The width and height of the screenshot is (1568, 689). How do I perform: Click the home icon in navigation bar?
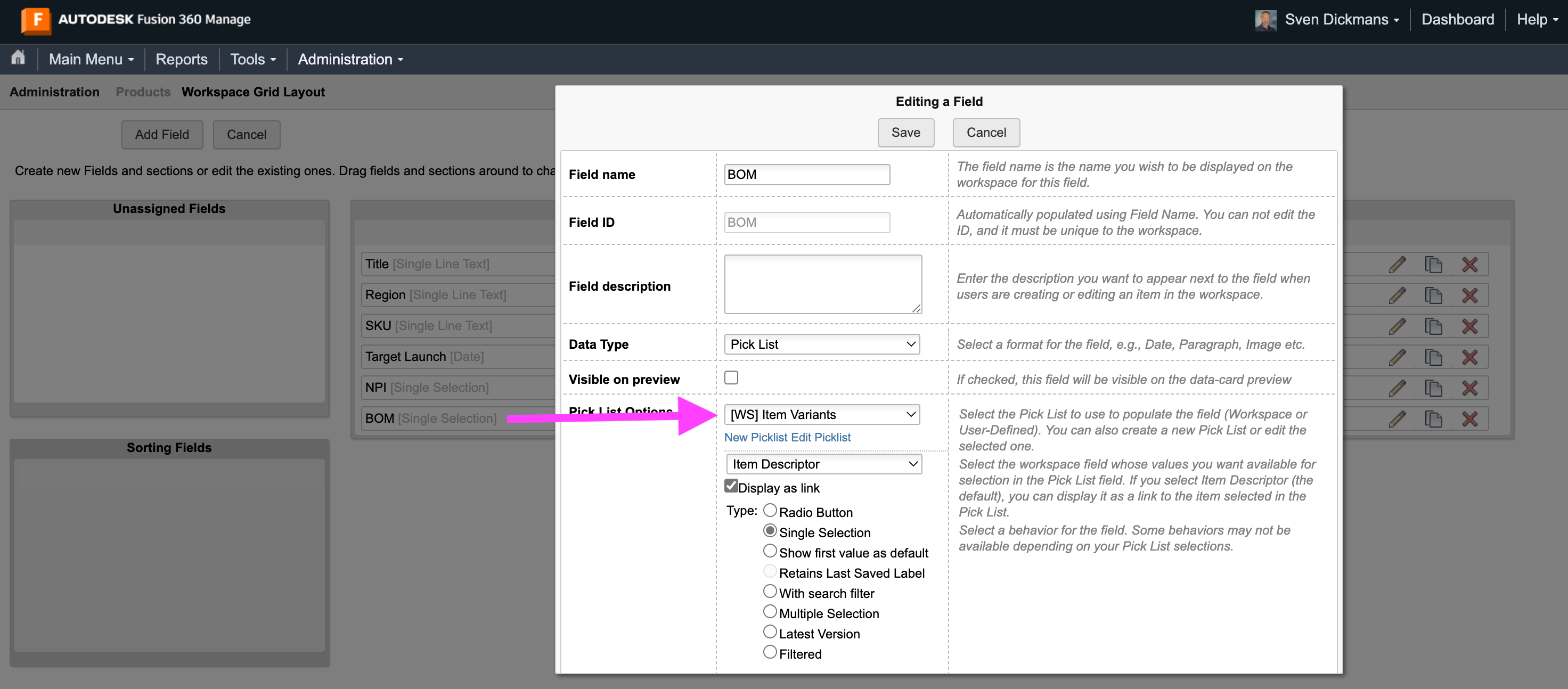coord(18,59)
